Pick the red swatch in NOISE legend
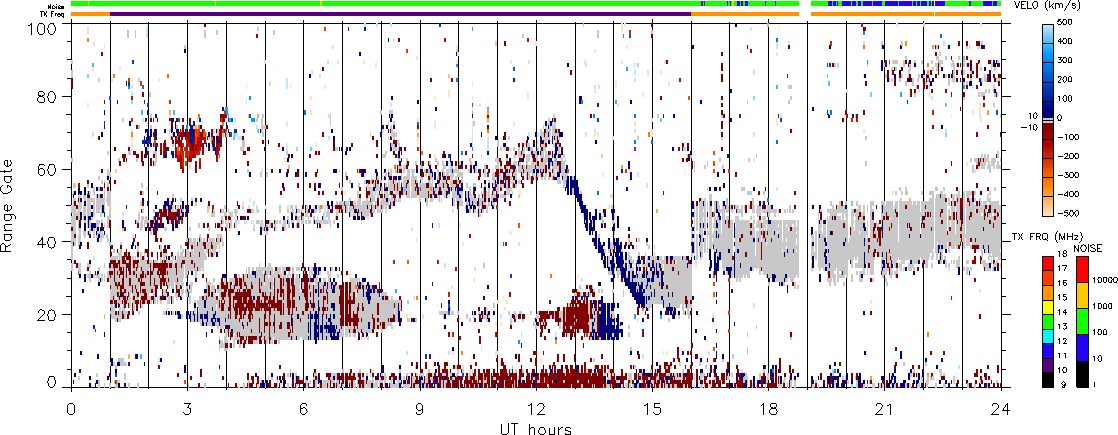The width and height of the screenshot is (1118, 435). click(x=1082, y=268)
